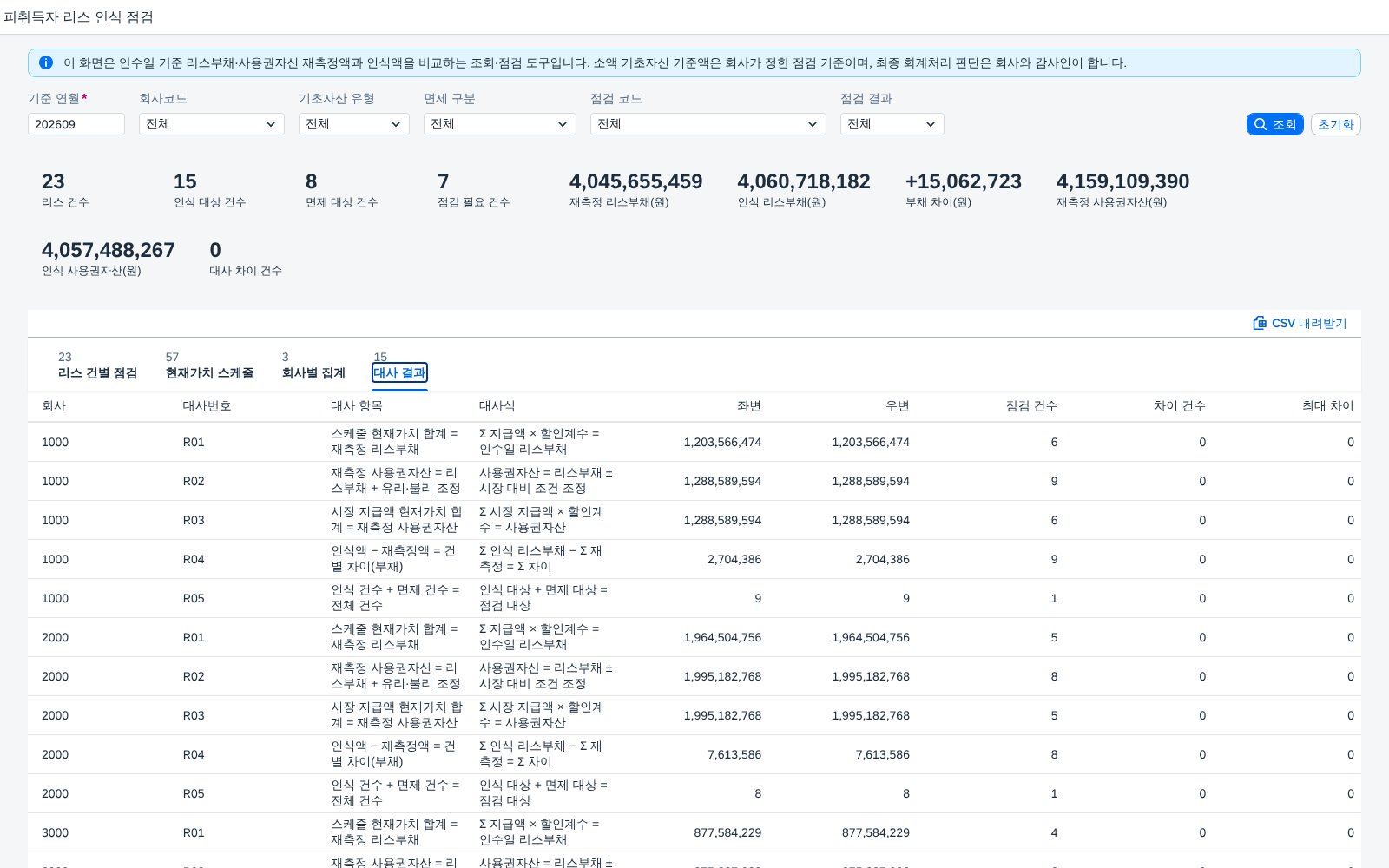
Task: Select the 대사 결과 tab
Action: coord(400,373)
